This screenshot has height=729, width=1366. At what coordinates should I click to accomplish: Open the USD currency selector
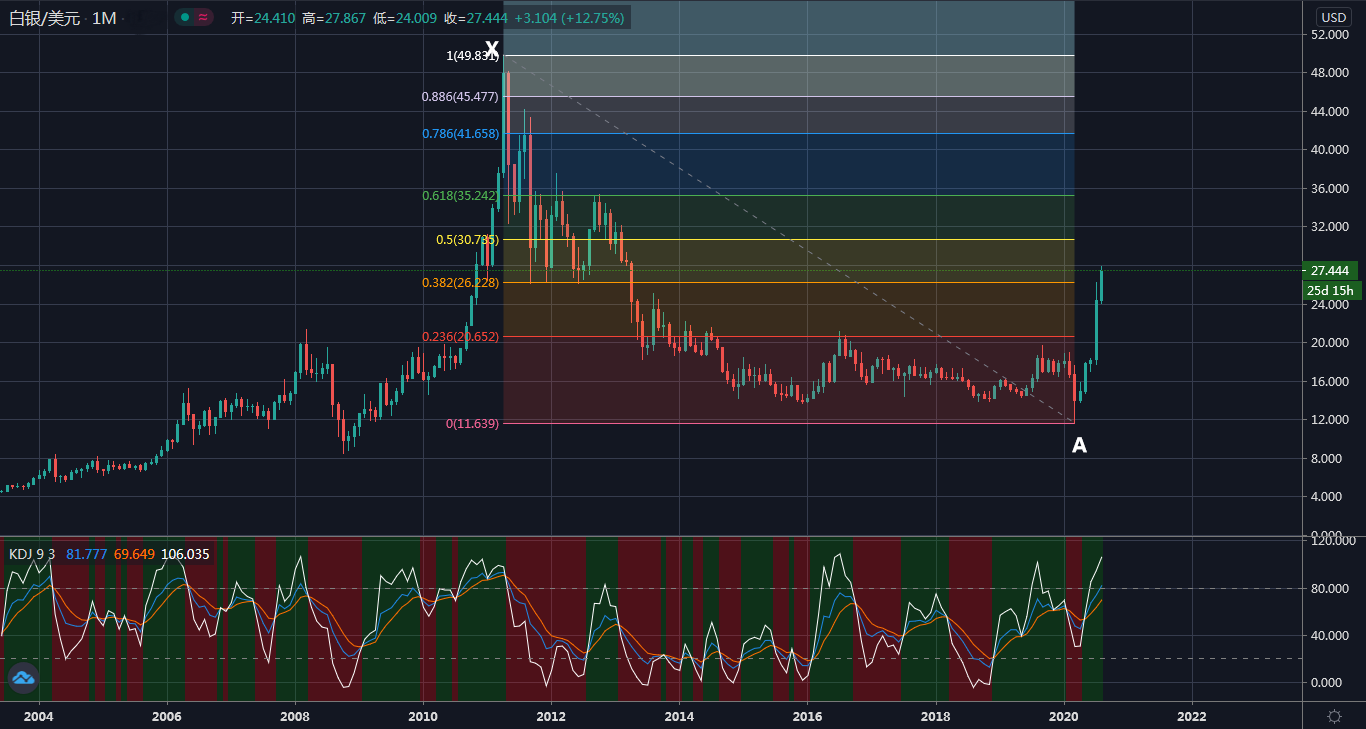(x=1333, y=17)
